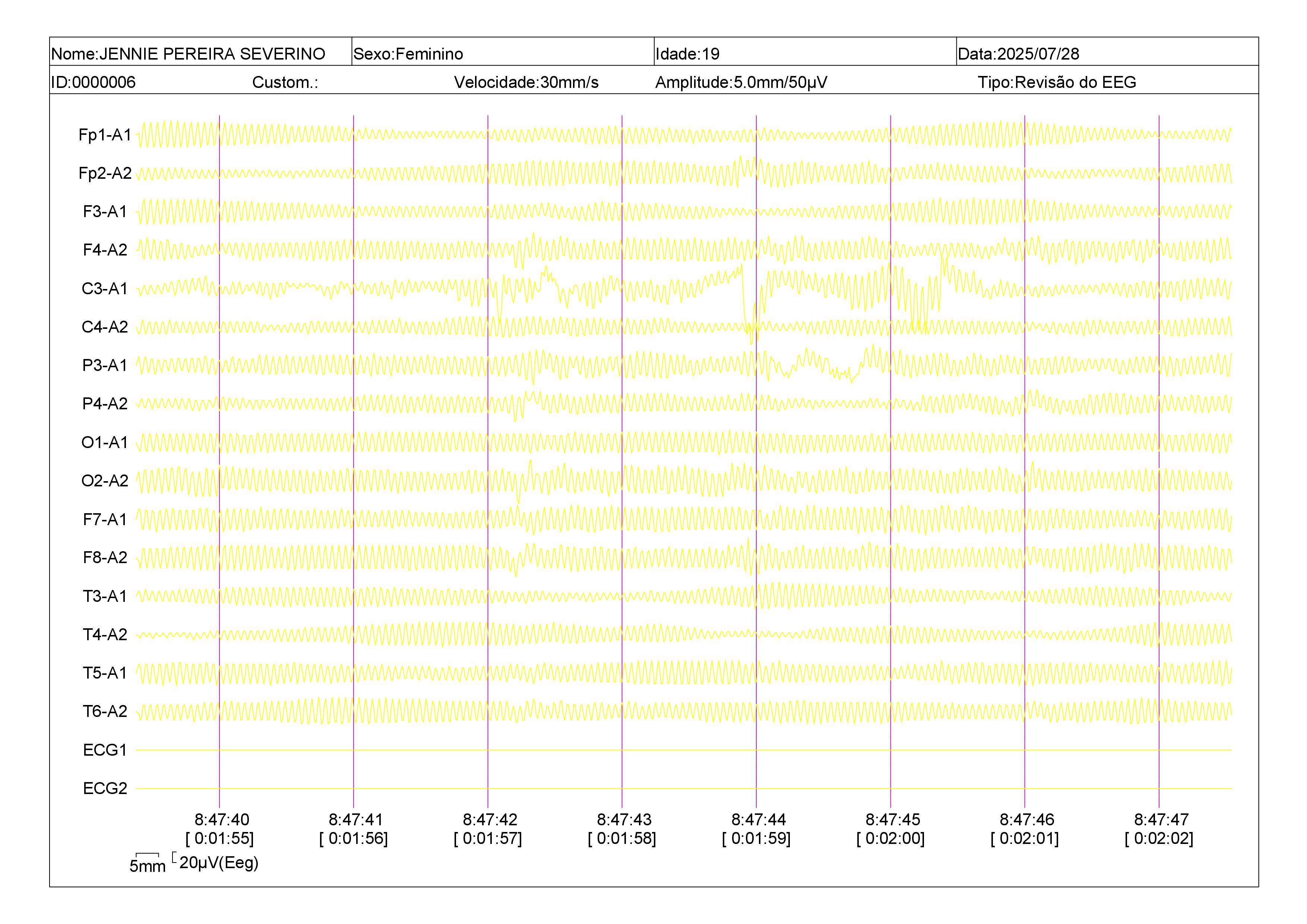Image resolution: width=1307 pixels, height=924 pixels.
Task: Click the elapsed time [ 0:02:01]
Action: pos(1025,839)
